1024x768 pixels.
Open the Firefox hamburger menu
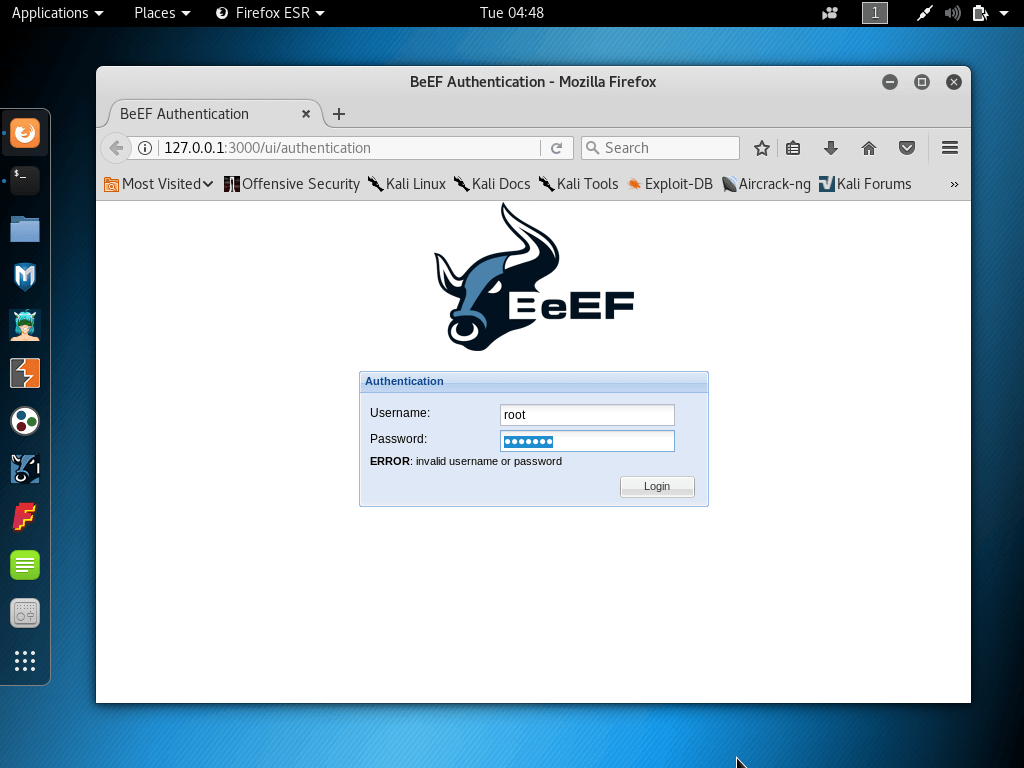(950, 148)
